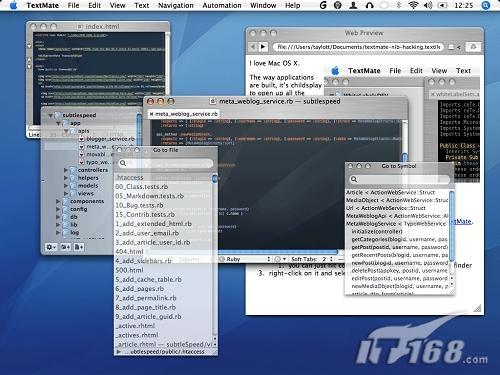The image size is (500, 375).
Task: Expand the lib folder
Action: (x=58, y=225)
